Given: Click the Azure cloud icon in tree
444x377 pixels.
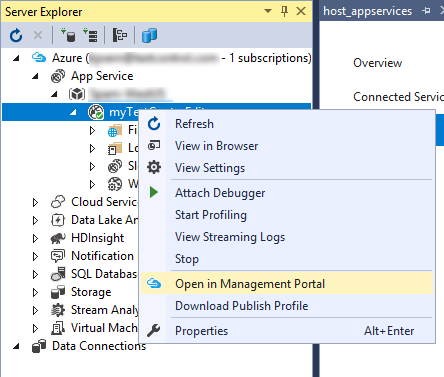Looking at the screenshot, I should pos(39,57).
